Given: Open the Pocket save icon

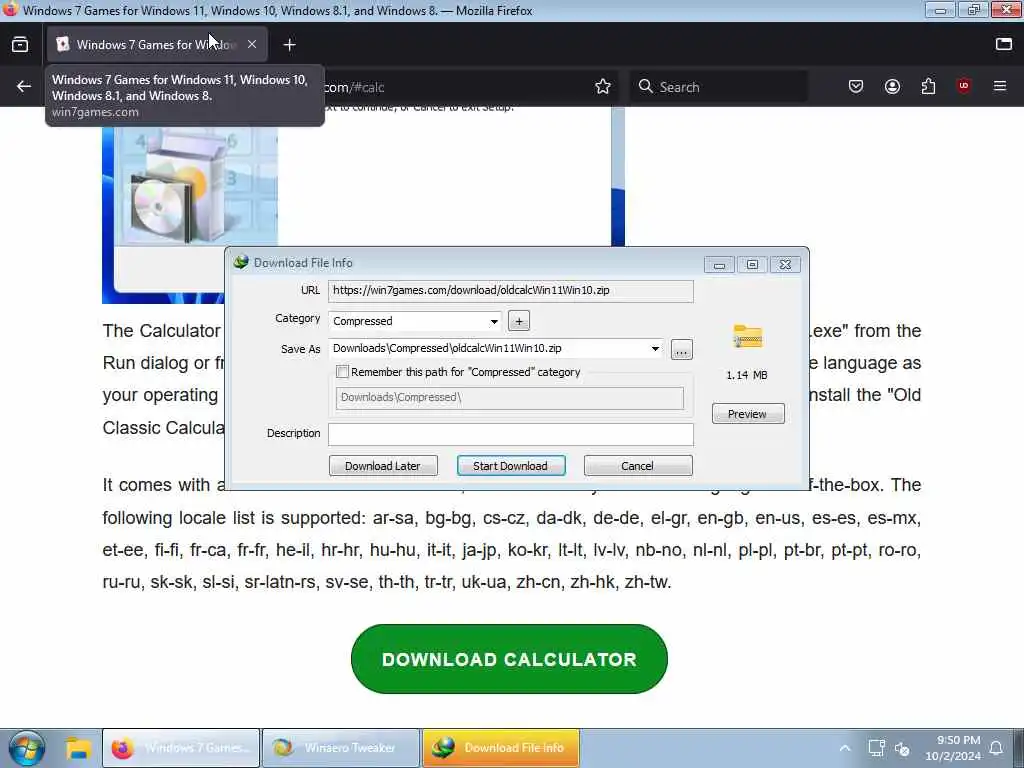Looking at the screenshot, I should click(x=856, y=86).
